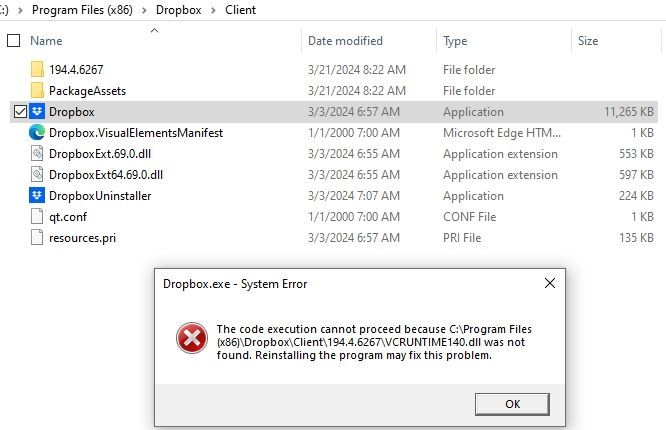Close the Dropbox.exe System Error dialog
The image size is (666, 430).
point(549,284)
